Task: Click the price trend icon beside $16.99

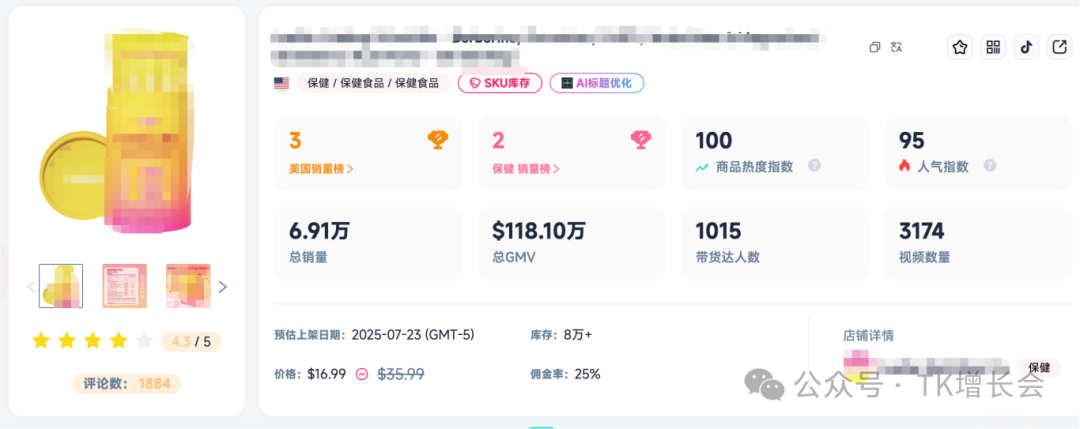Action: point(362,374)
